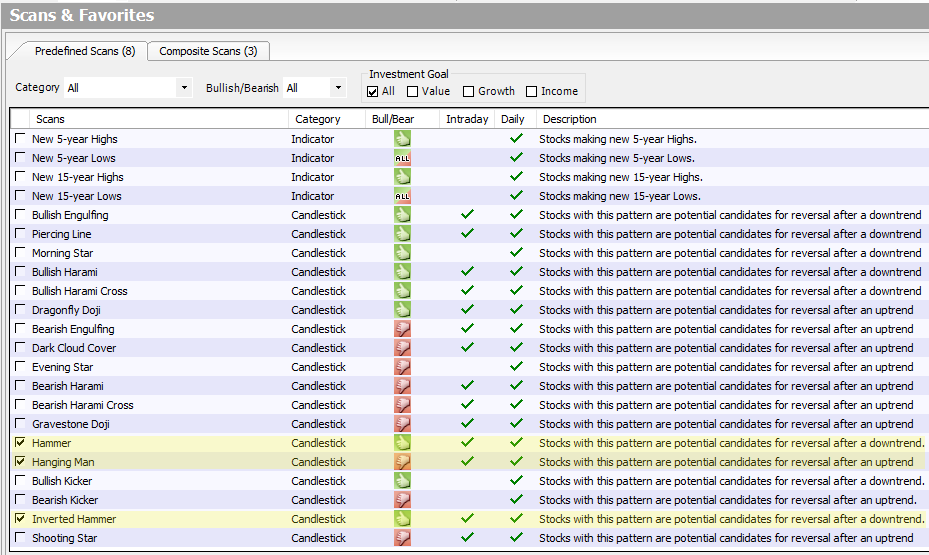Image resolution: width=929 pixels, height=555 pixels.
Task: Select the Evening Star scan row
Action: click(64, 367)
